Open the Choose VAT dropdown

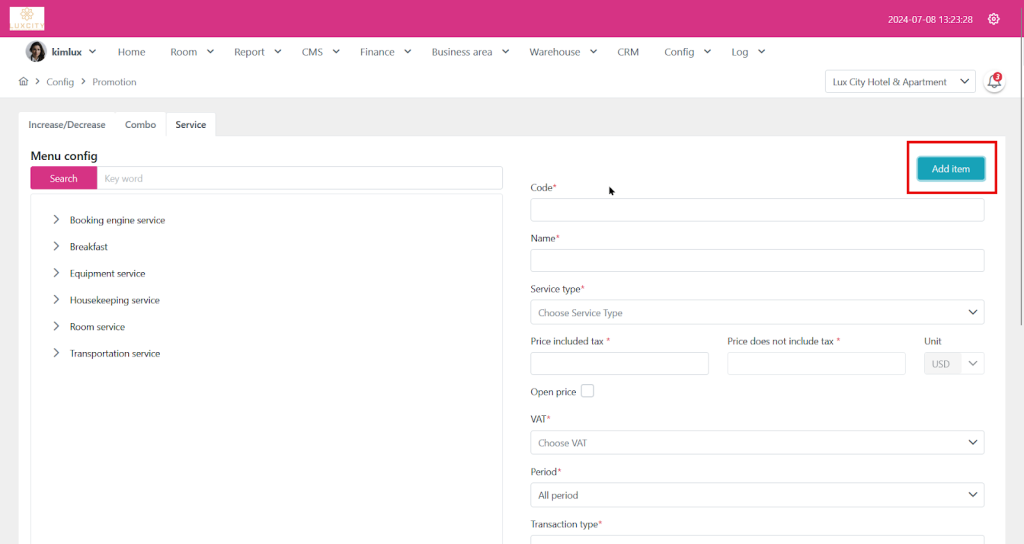[x=756, y=442]
